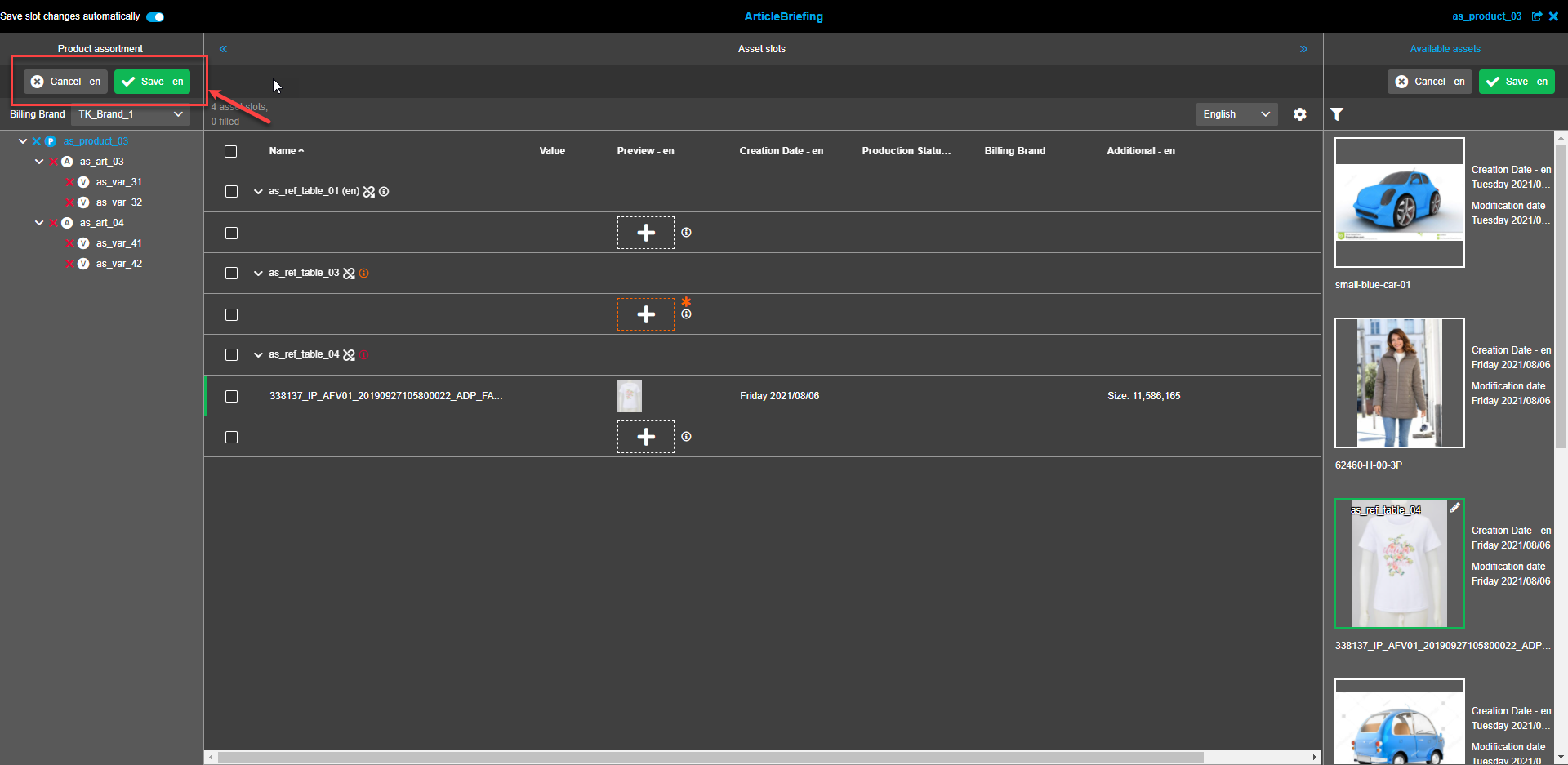Click the share icon next to as_product_03 label
Image resolution: width=1568 pixels, height=765 pixels.
coord(1538,16)
